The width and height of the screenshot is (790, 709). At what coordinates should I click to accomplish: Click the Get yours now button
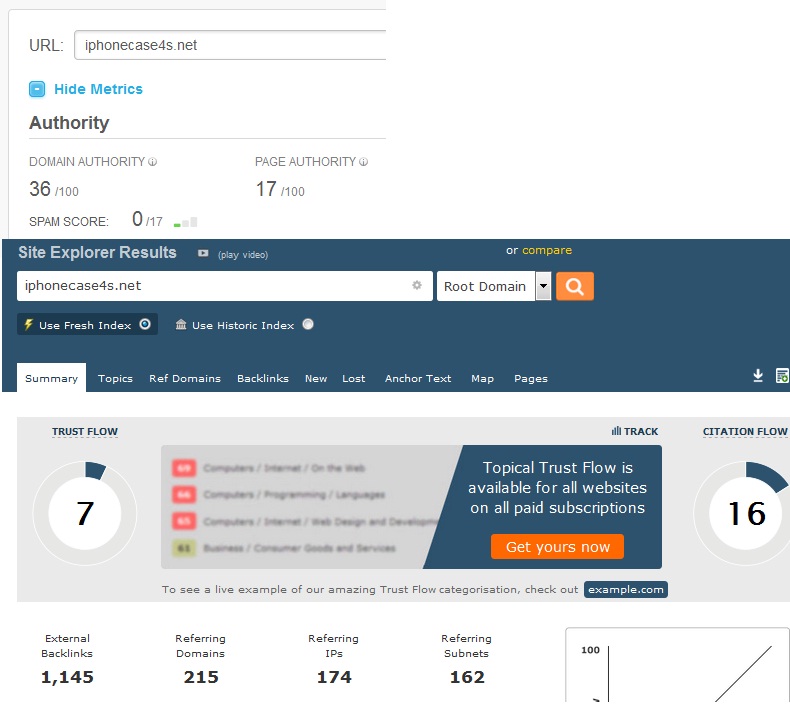tap(557, 547)
